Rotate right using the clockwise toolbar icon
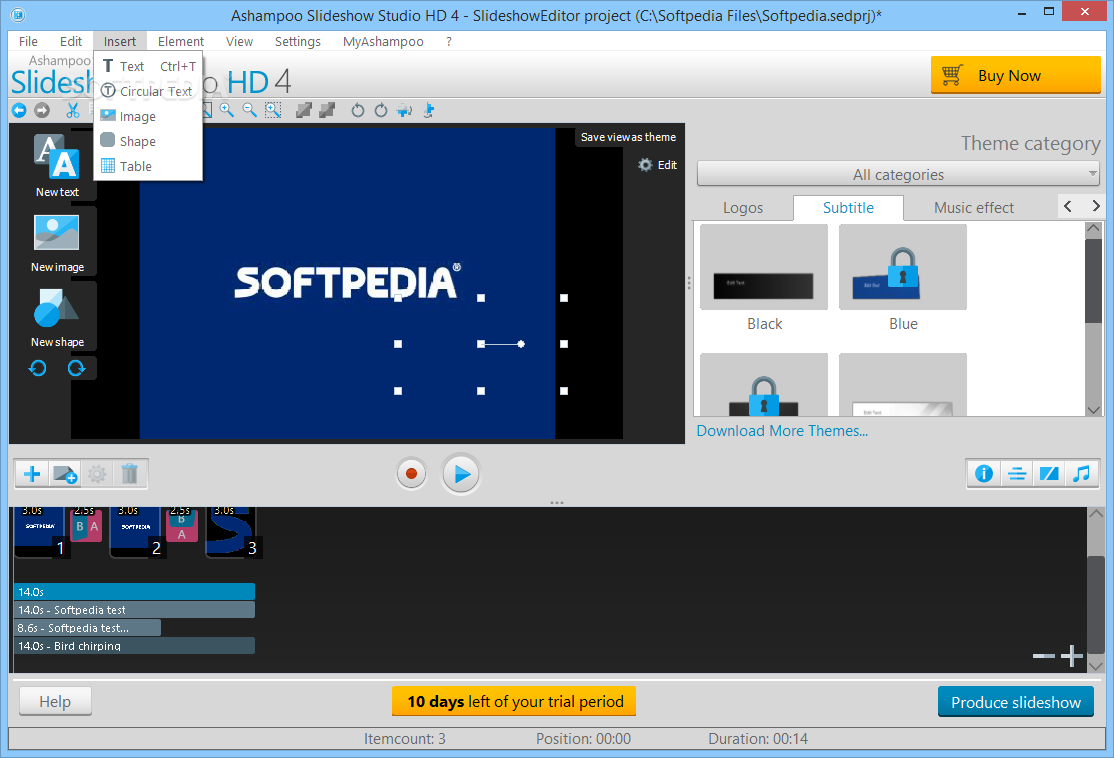Screen dimensions: 1114x758 point(381,110)
